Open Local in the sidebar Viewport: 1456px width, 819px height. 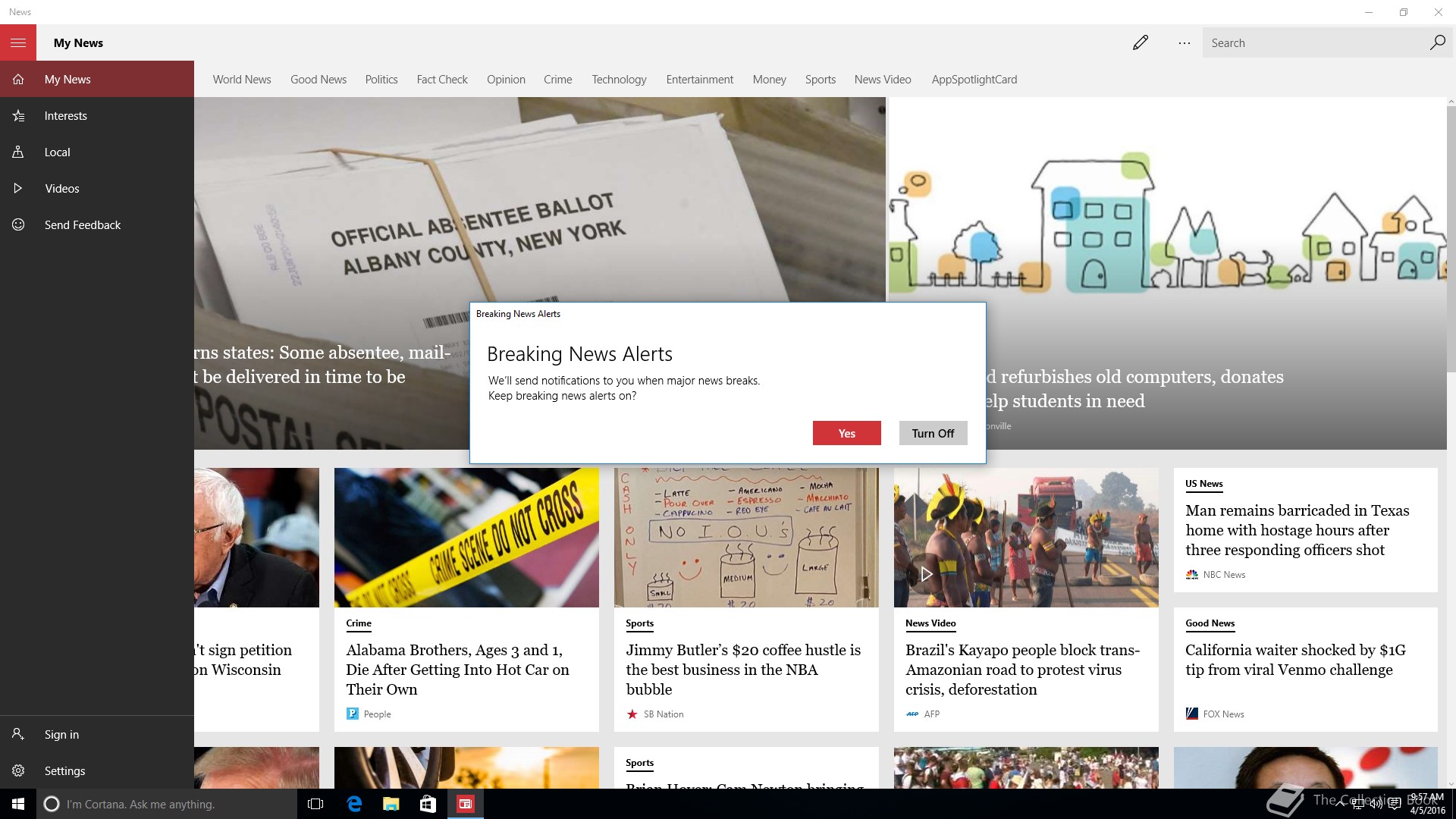click(x=97, y=152)
